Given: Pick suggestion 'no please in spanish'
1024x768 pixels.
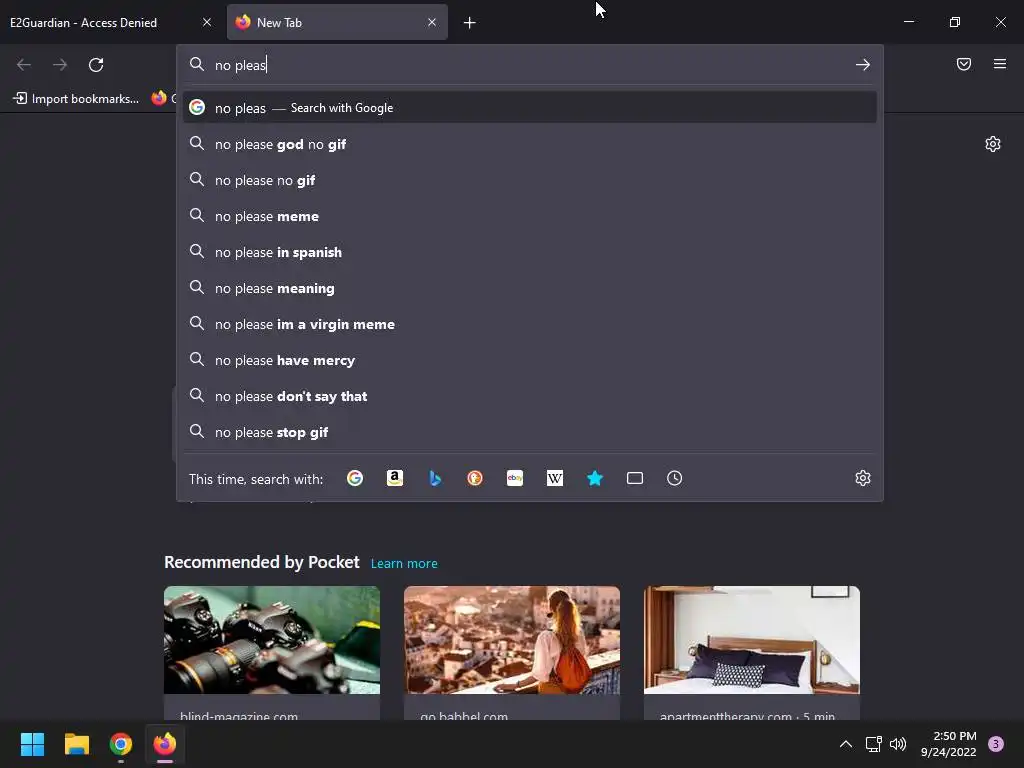Looking at the screenshot, I should pyautogui.click(x=530, y=252).
